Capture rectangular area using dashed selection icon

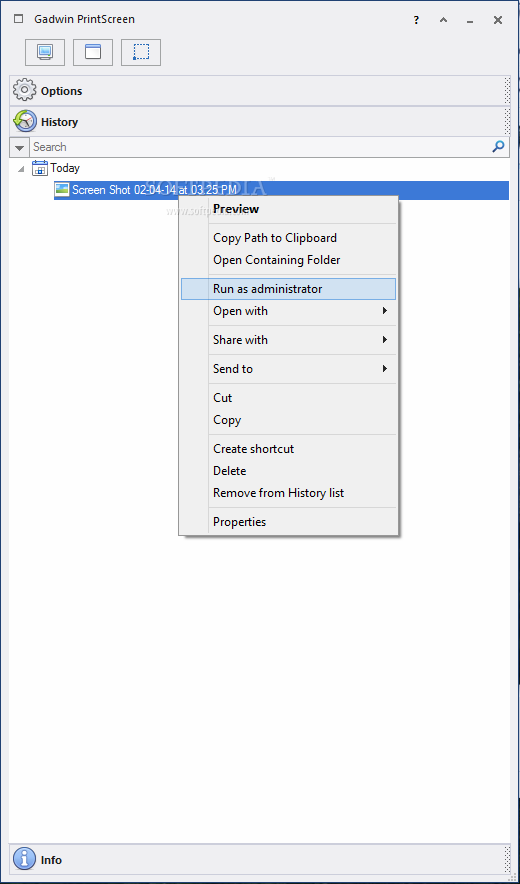[141, 52]
